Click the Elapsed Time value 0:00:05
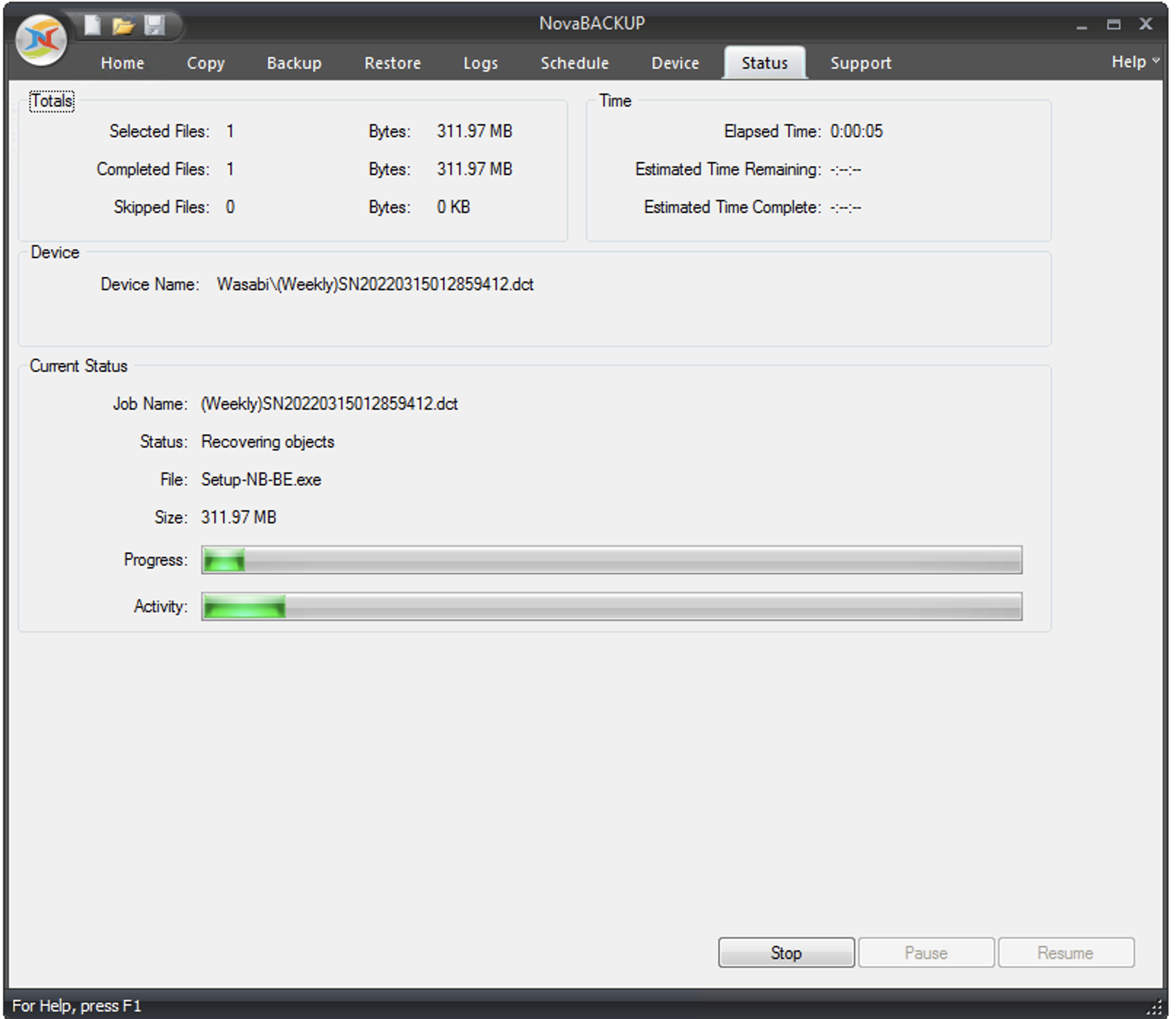The image size is (1176, 1019). pos(857,131)
